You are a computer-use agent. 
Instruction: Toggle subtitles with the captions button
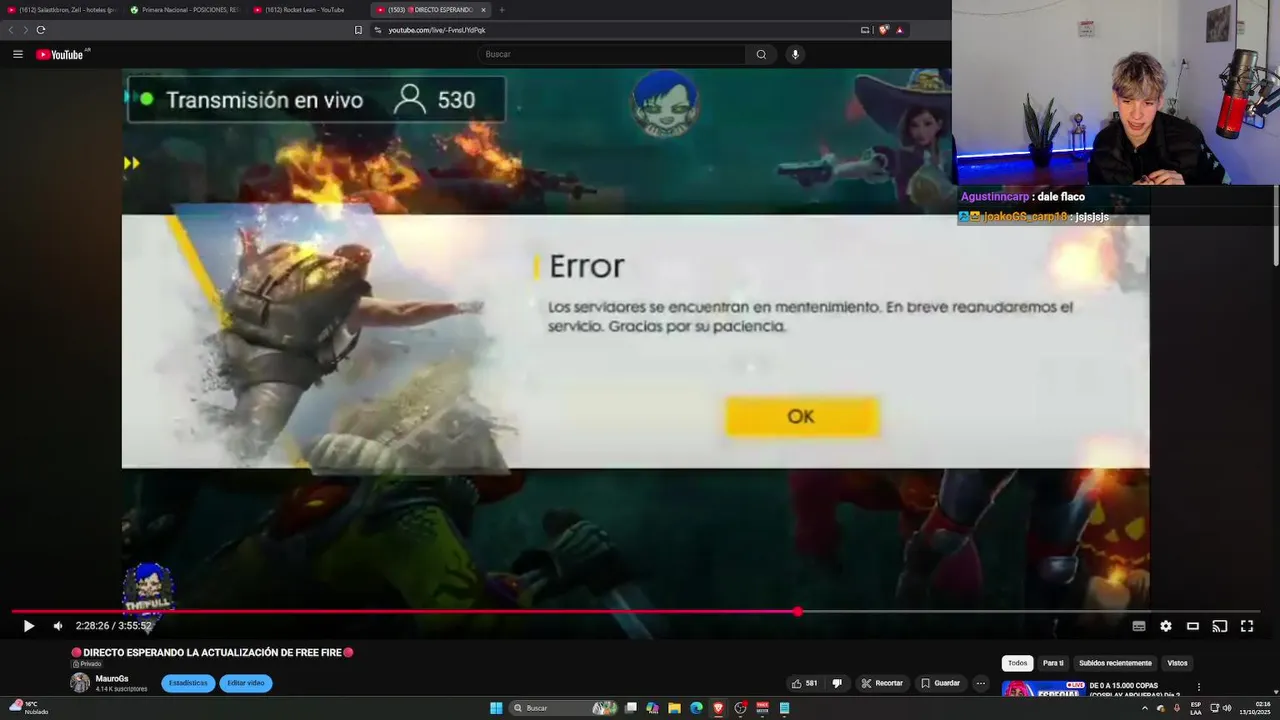coord(1139,626)
